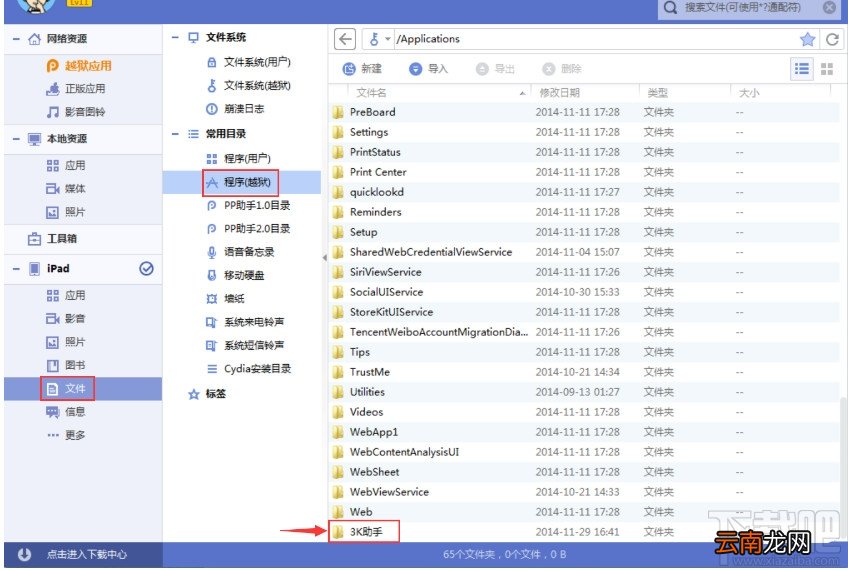Toggle the iPad connected checkmark
This screenshot has height=571, width=848.
pos(146,268)
